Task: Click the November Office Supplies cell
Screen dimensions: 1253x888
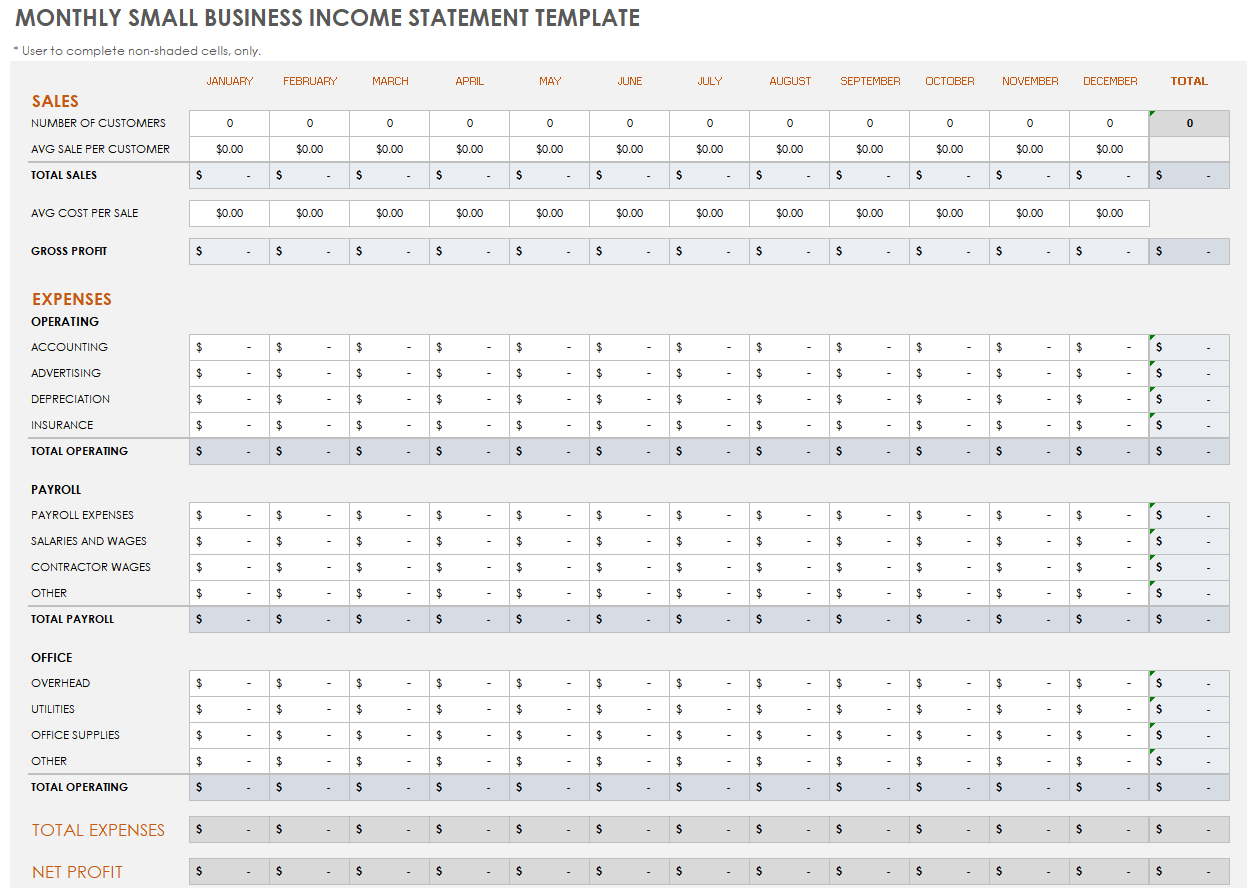Action: pyautogui.click(x=1029, y=735)
